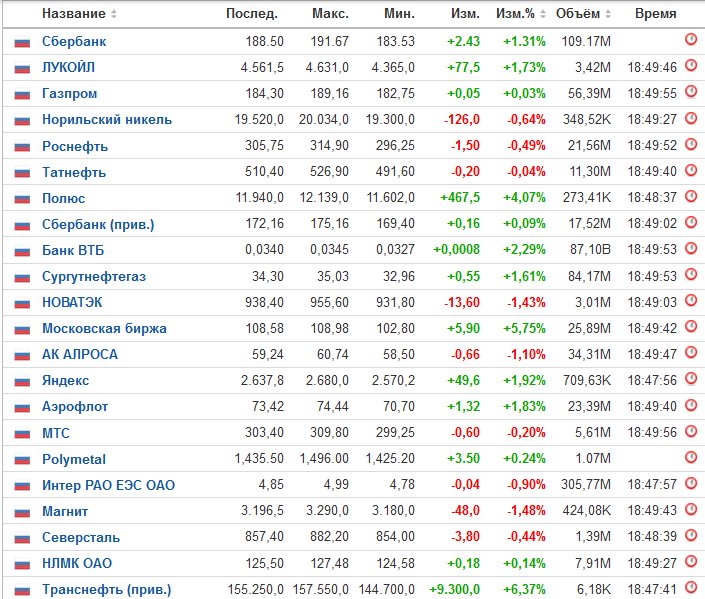Click the clock icon in the Сбербанк row
Image resolution: width=705 pixels, height=599 pixels.
(691, 40)
